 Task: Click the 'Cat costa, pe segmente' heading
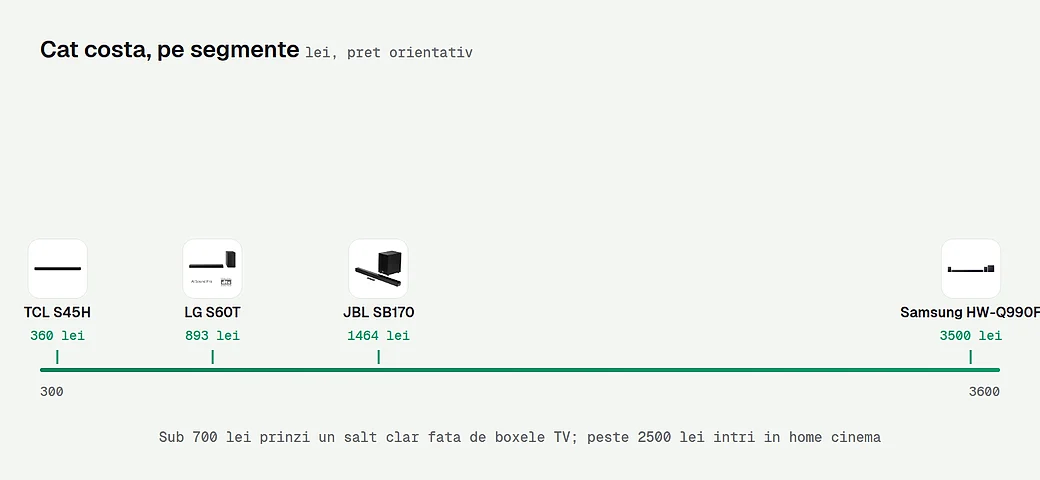click(169, 50)
